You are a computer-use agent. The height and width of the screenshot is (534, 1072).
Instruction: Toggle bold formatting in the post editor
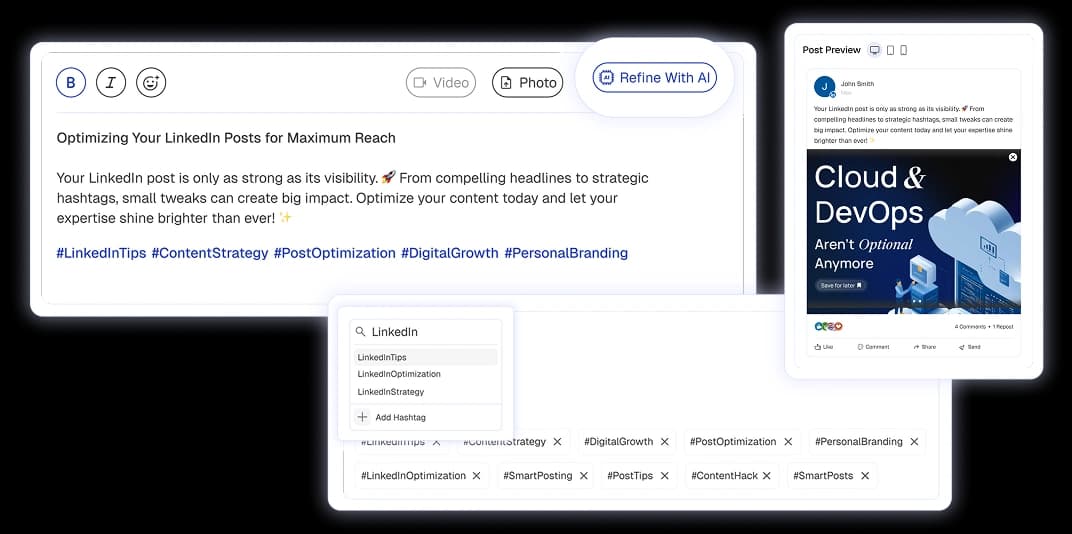click(x=70, y=83)
